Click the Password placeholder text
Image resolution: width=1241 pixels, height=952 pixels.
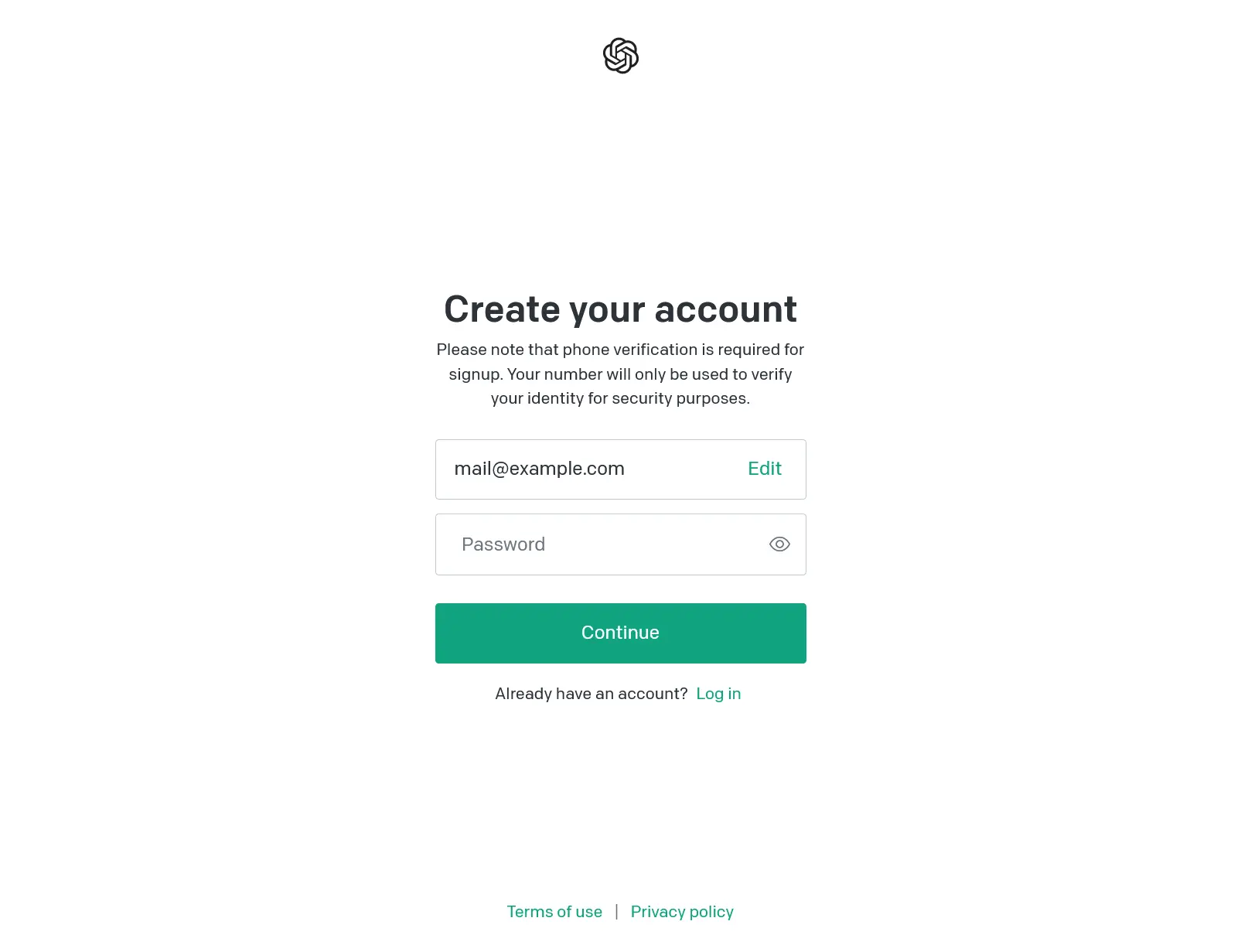503,544
